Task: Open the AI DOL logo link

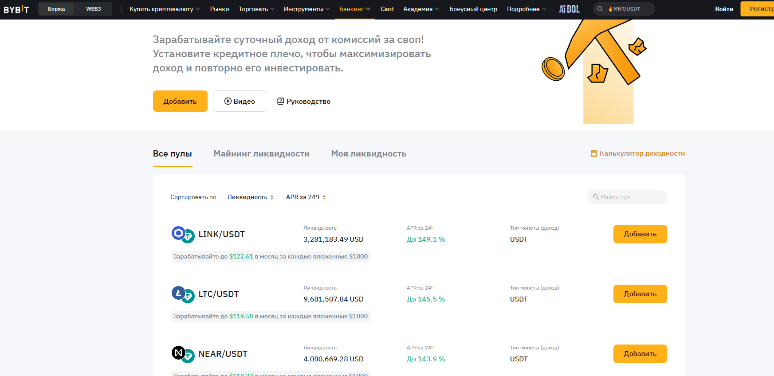Action: [569, 9]
